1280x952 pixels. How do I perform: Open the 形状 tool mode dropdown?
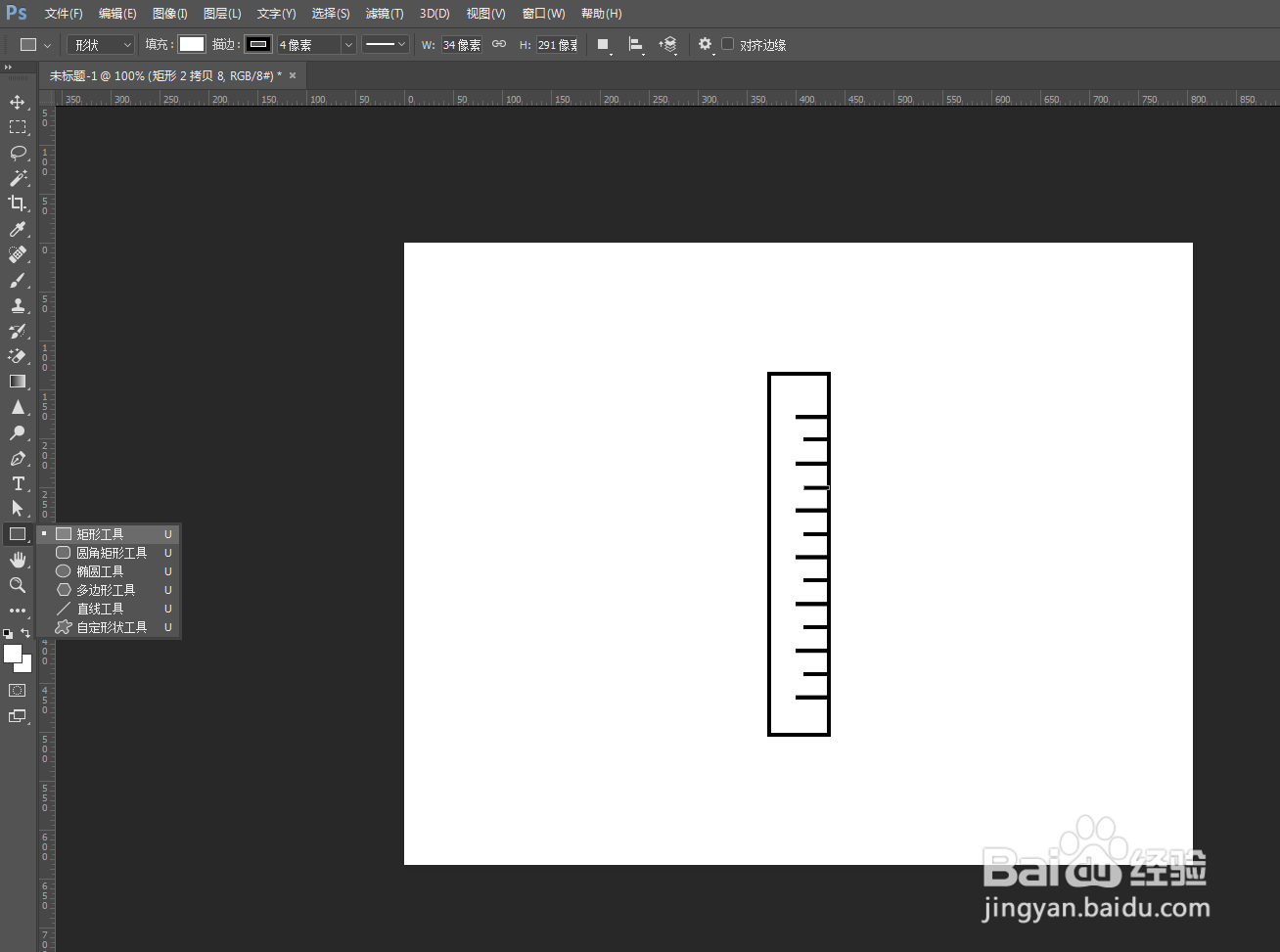(101, 45)
